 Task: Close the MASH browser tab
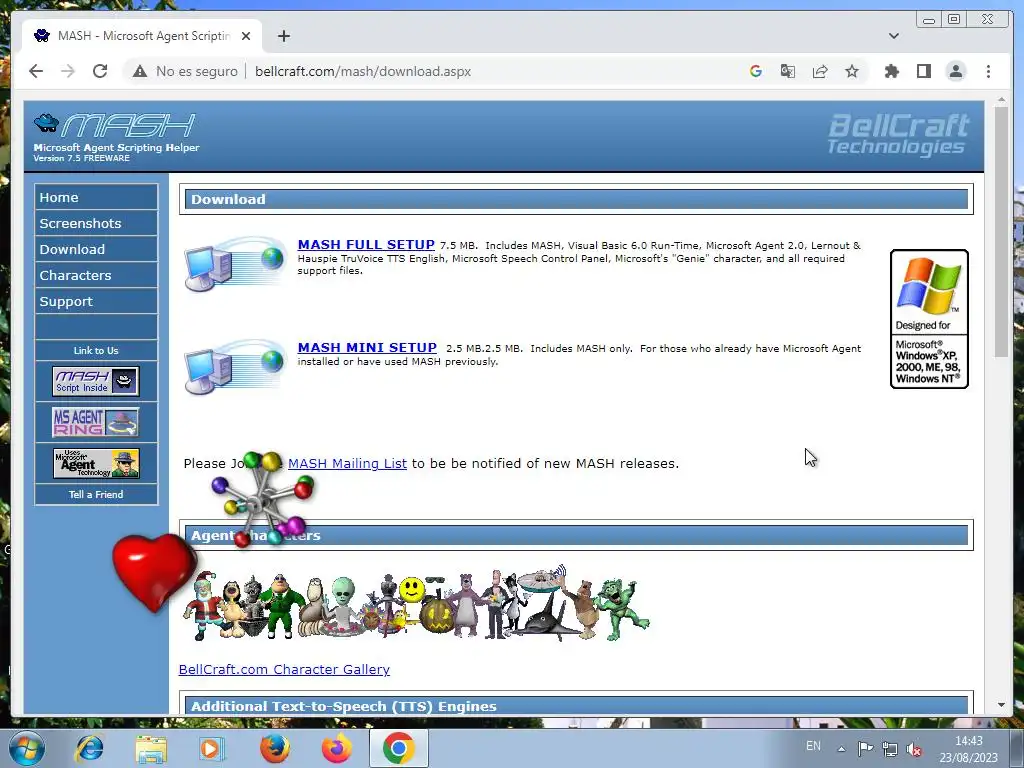tap(246, 36)
